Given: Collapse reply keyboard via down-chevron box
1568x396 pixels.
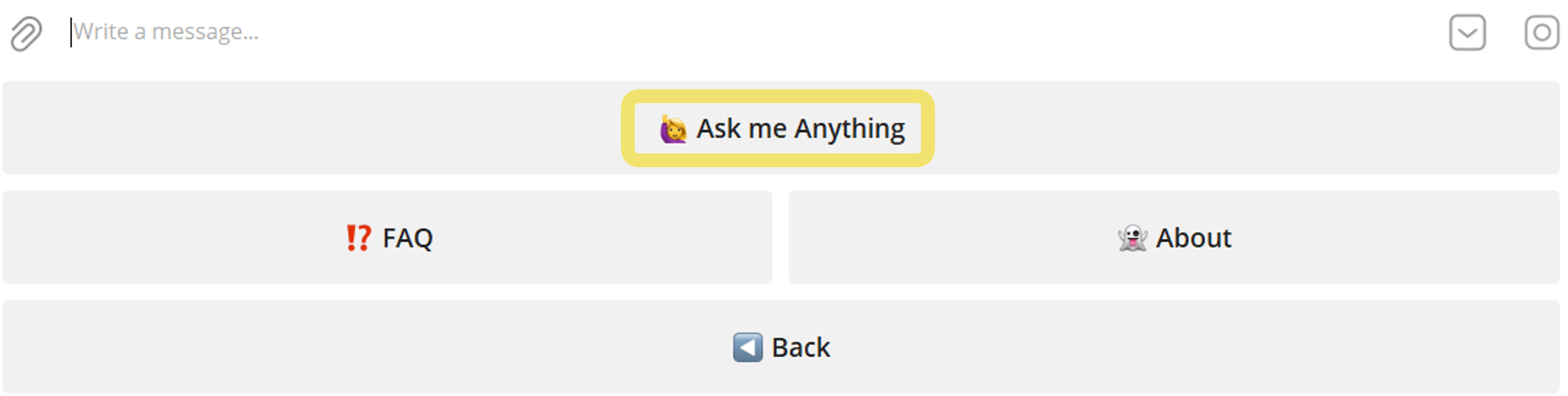Looking at the screenshot, I should click(x=1467, y=33).
